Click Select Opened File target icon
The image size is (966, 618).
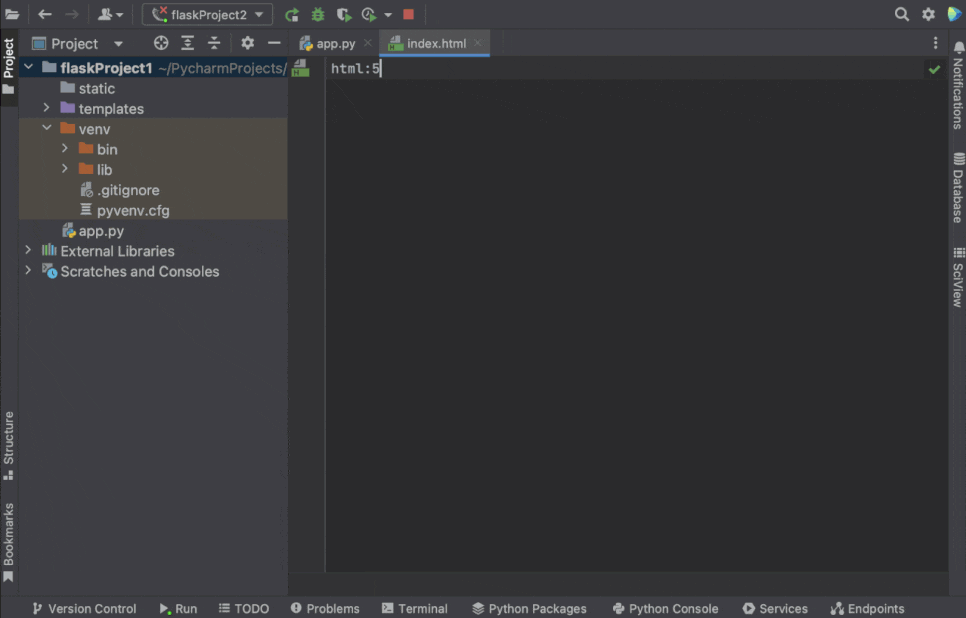(x=161, y=43)
